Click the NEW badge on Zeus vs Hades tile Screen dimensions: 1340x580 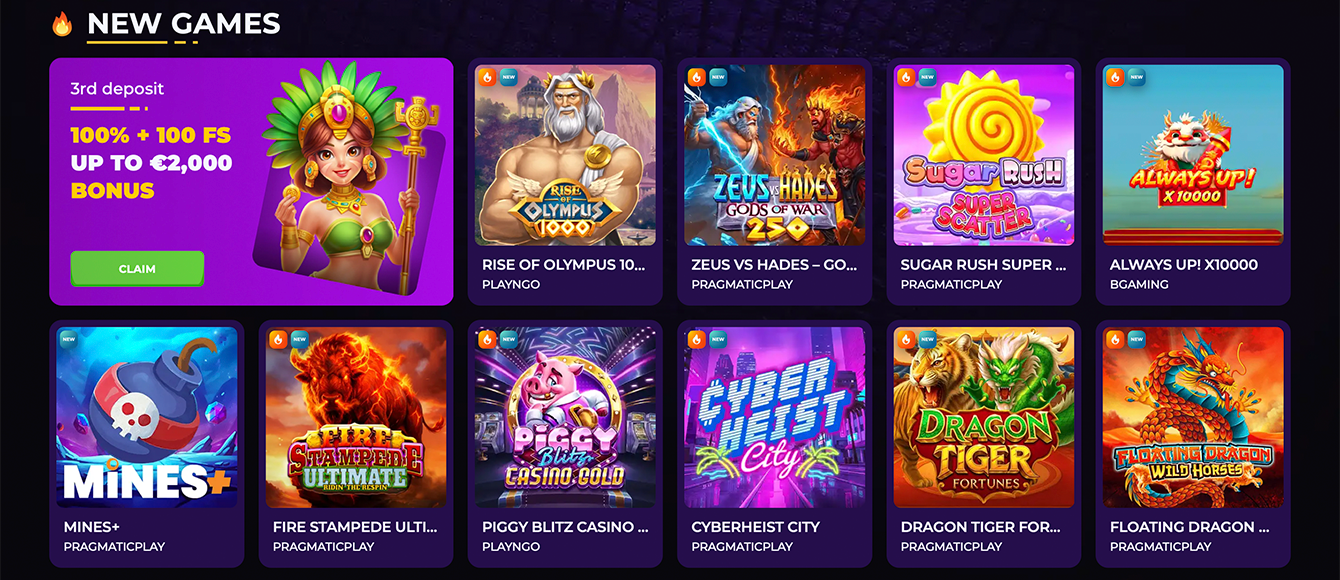[x=718, y=77]
